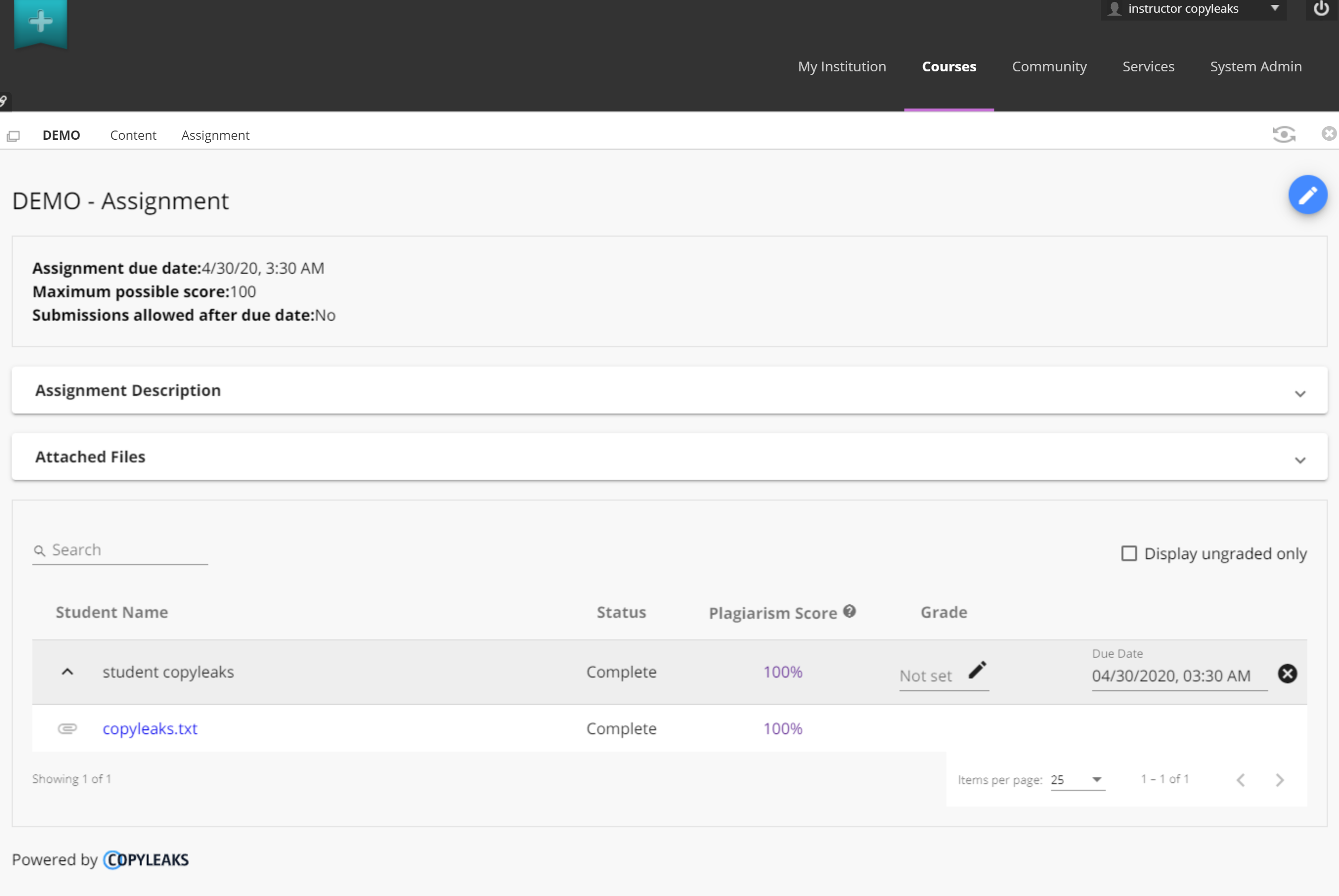Viewport: 1339px width, 896px height.
Task: Open the Items per page dropdown
Action: pyautogui.click(x=1078, y=780)
